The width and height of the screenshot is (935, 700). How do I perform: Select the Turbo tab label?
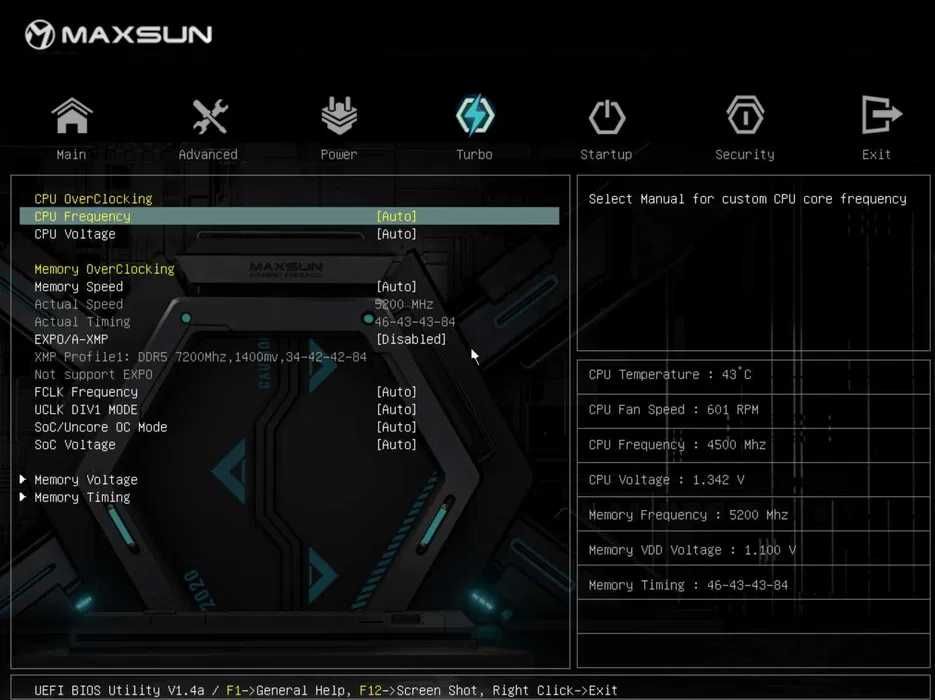pos(475,154)
